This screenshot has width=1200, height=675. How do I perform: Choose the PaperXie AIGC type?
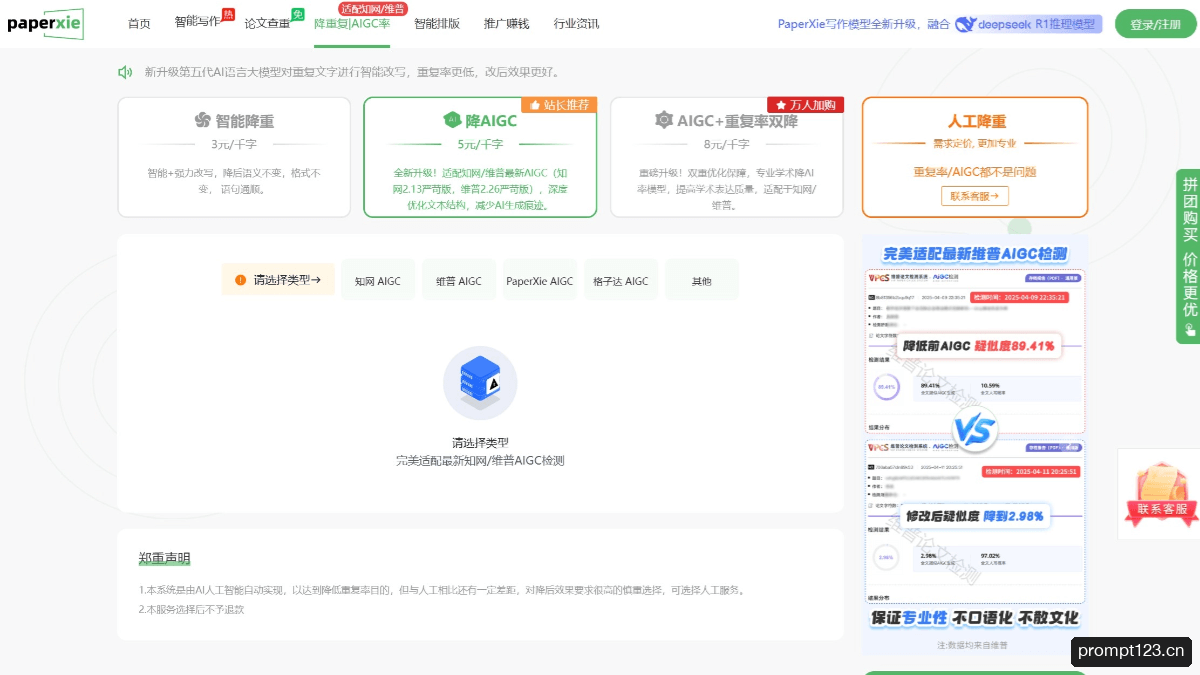pos(540,280)
